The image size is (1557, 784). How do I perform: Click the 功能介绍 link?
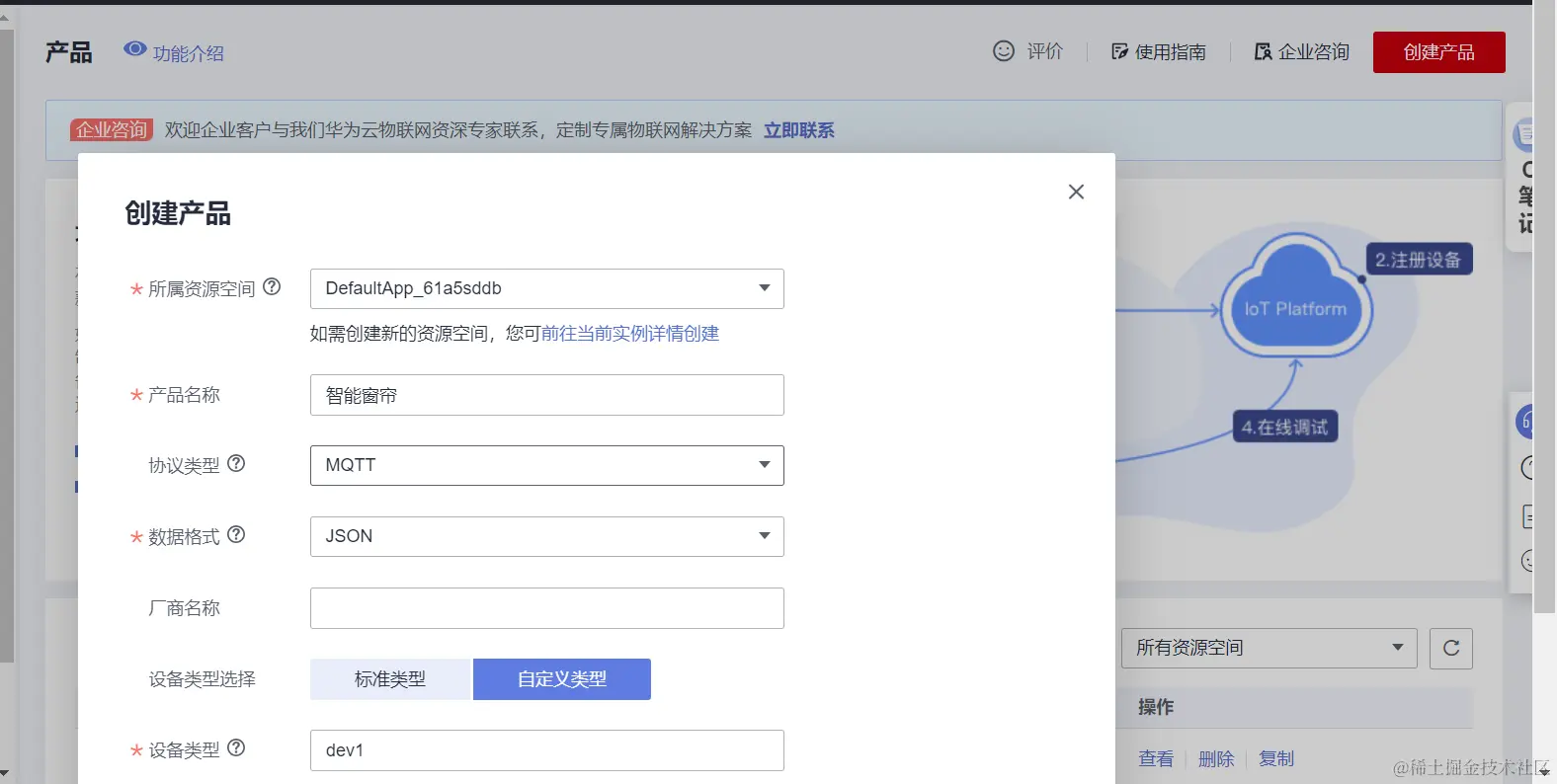coord(189,53)
